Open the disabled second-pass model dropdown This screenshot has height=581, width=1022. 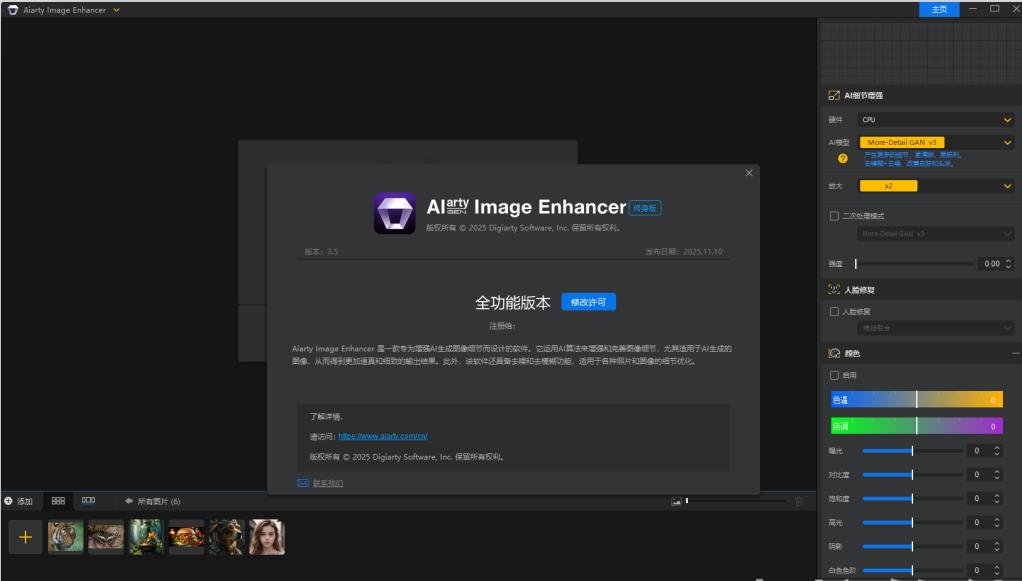coord(935,233)
